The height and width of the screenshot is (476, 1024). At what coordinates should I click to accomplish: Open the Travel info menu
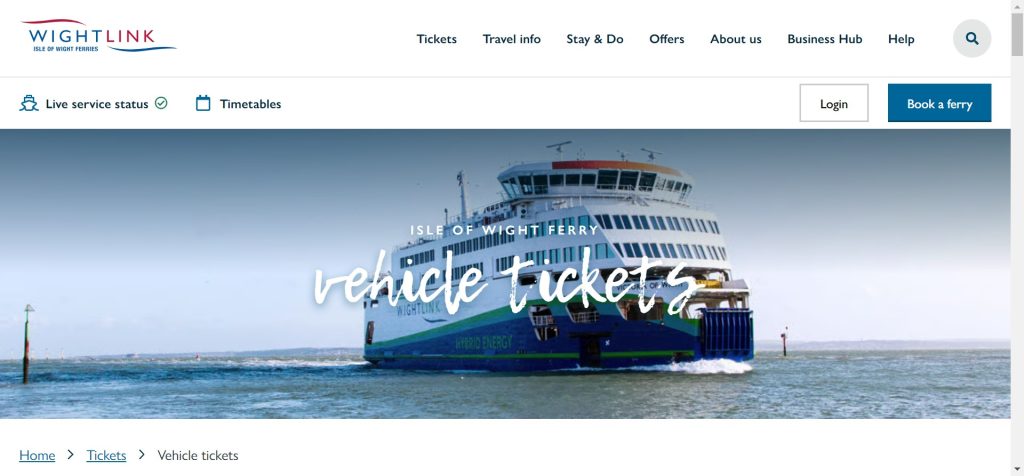(511, 39)
